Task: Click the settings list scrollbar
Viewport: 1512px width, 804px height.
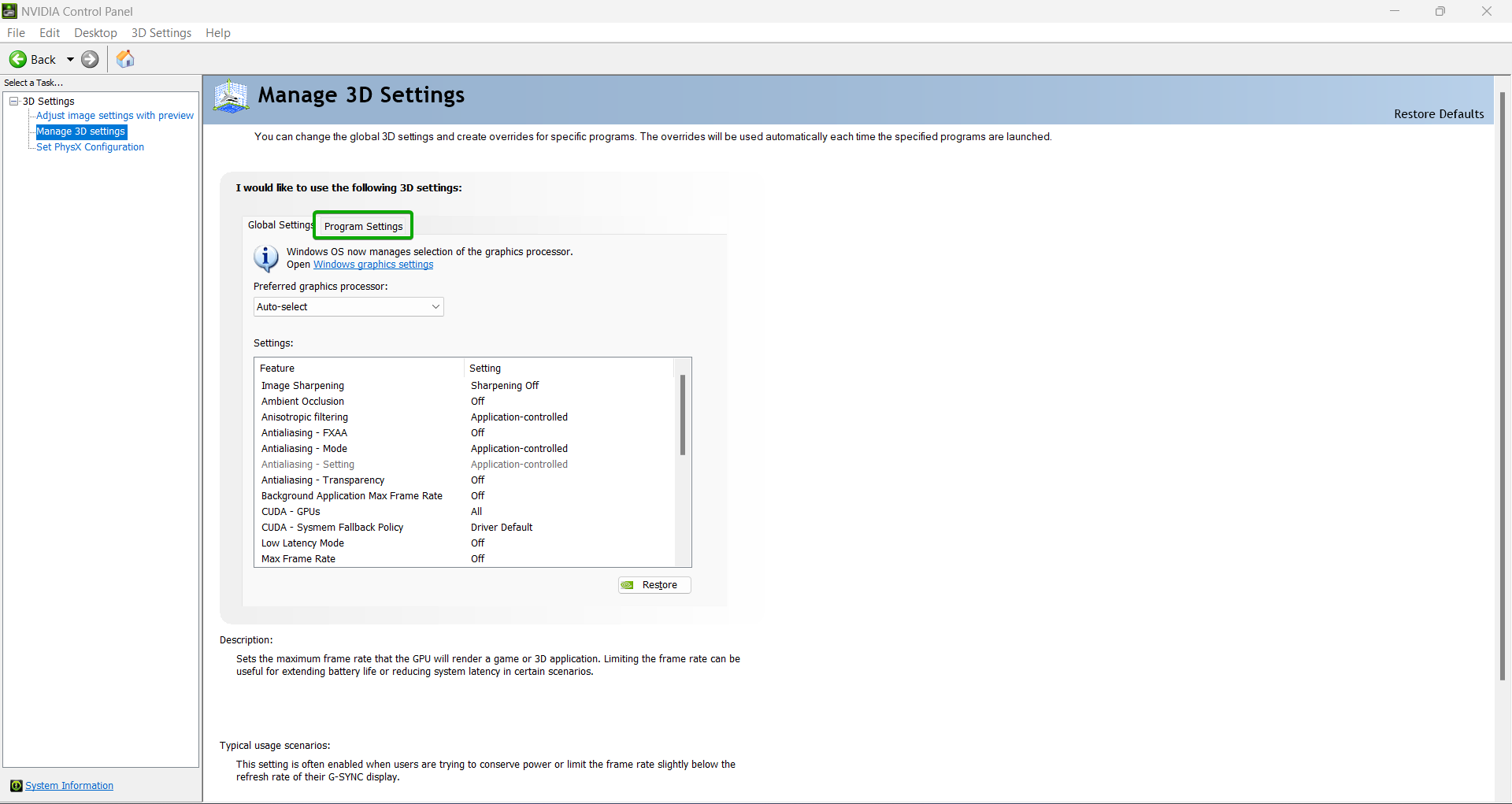Action: 682,415
